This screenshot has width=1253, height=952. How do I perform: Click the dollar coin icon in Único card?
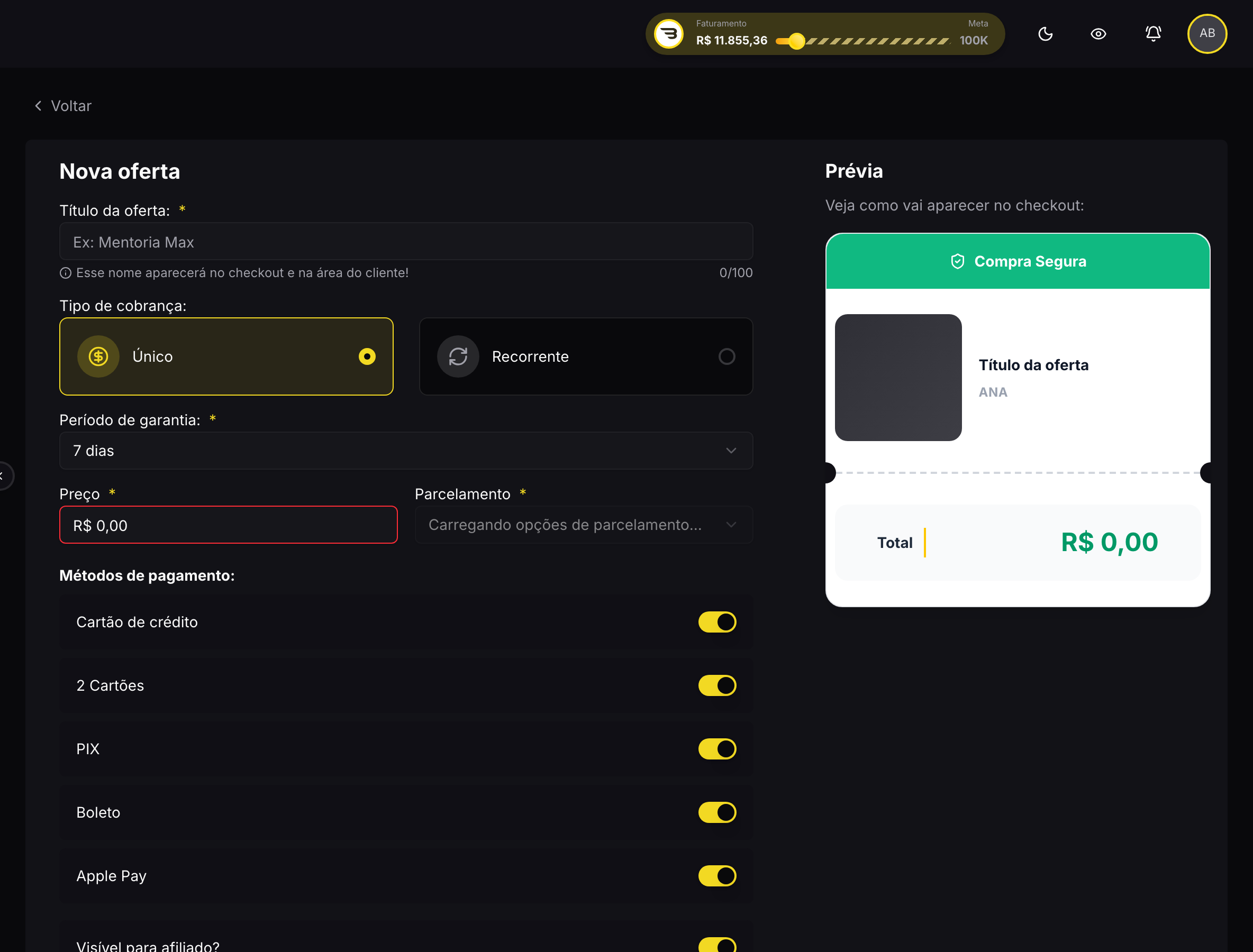(98, 356)
